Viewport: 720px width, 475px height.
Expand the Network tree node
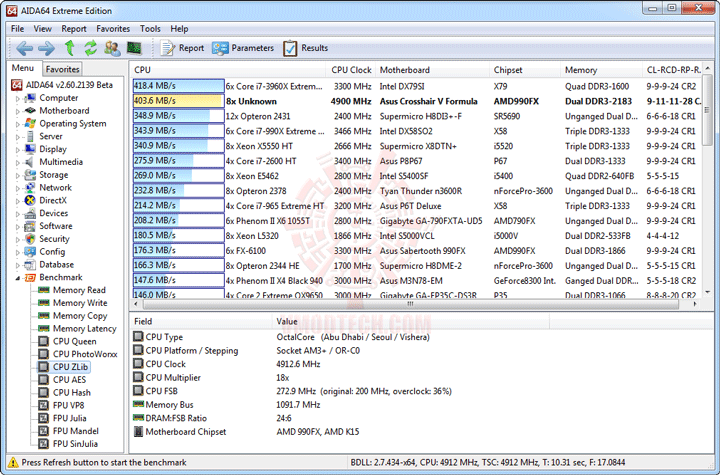[17, 188]
